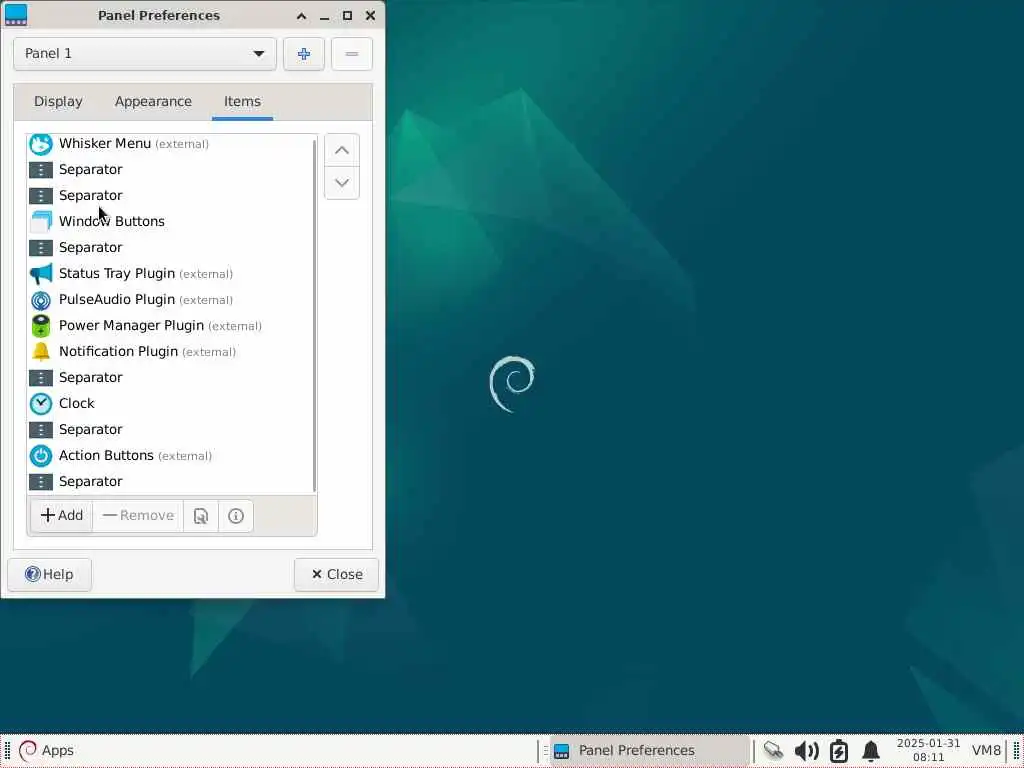Viewport: 1024px width, 768px height.
Task: Click the Add button
Action: pos(61,516)
